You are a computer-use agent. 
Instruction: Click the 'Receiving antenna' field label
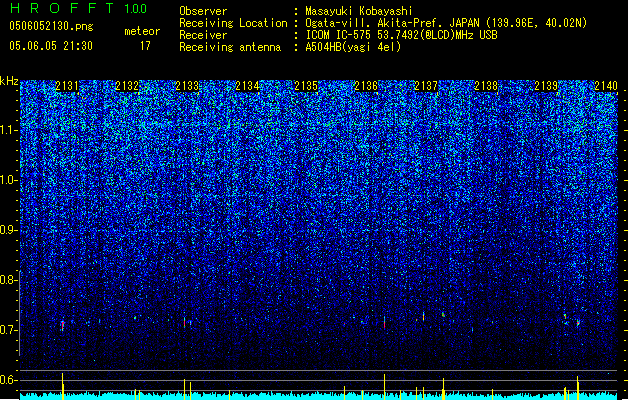tap(230, 47)
